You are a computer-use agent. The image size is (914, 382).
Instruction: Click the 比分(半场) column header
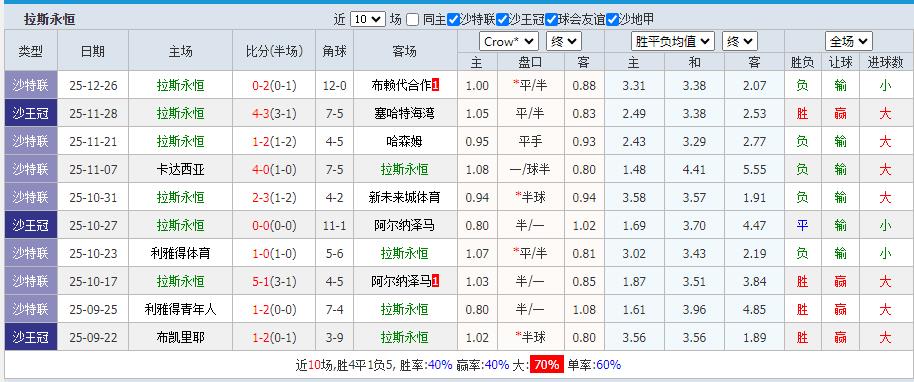point(274,51)
